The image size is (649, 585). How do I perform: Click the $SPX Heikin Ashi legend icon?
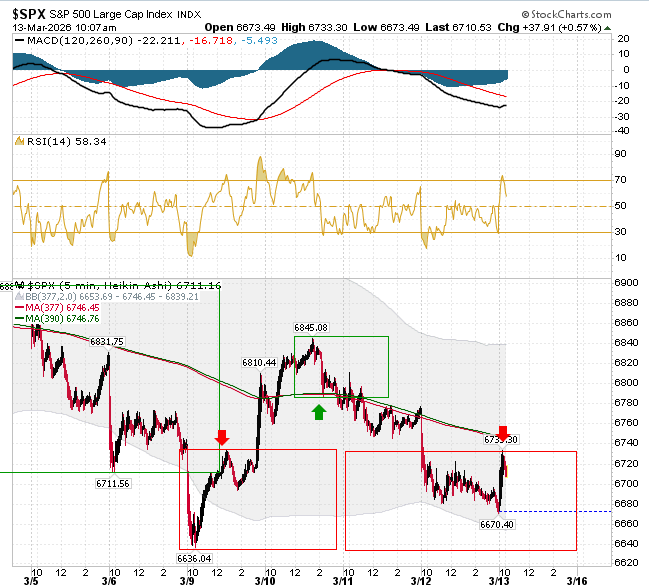click(x=19, y=285)
